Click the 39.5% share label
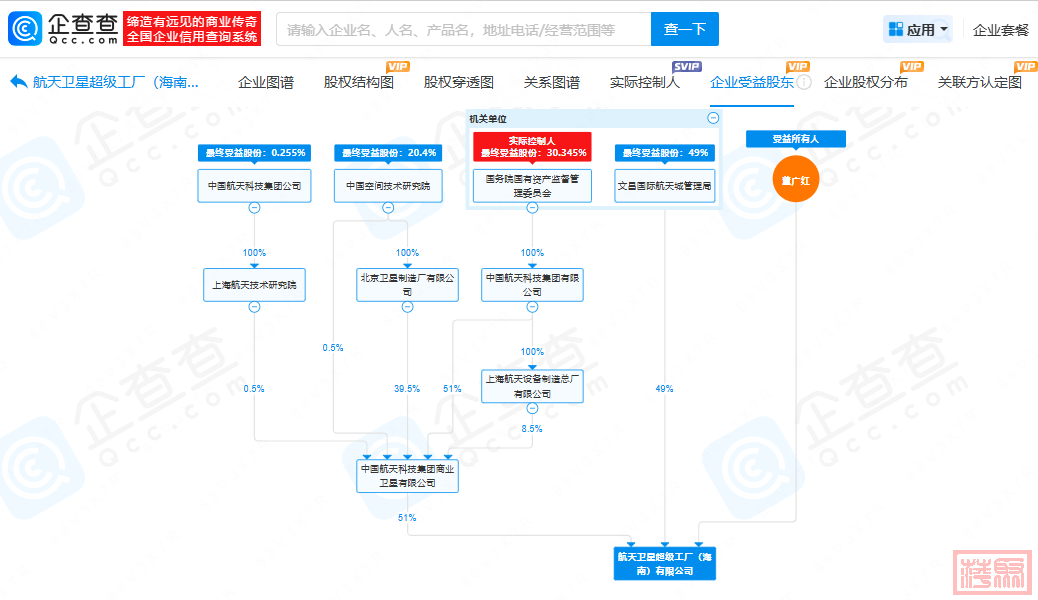1038x600 pixels. [x=407, y=389]
